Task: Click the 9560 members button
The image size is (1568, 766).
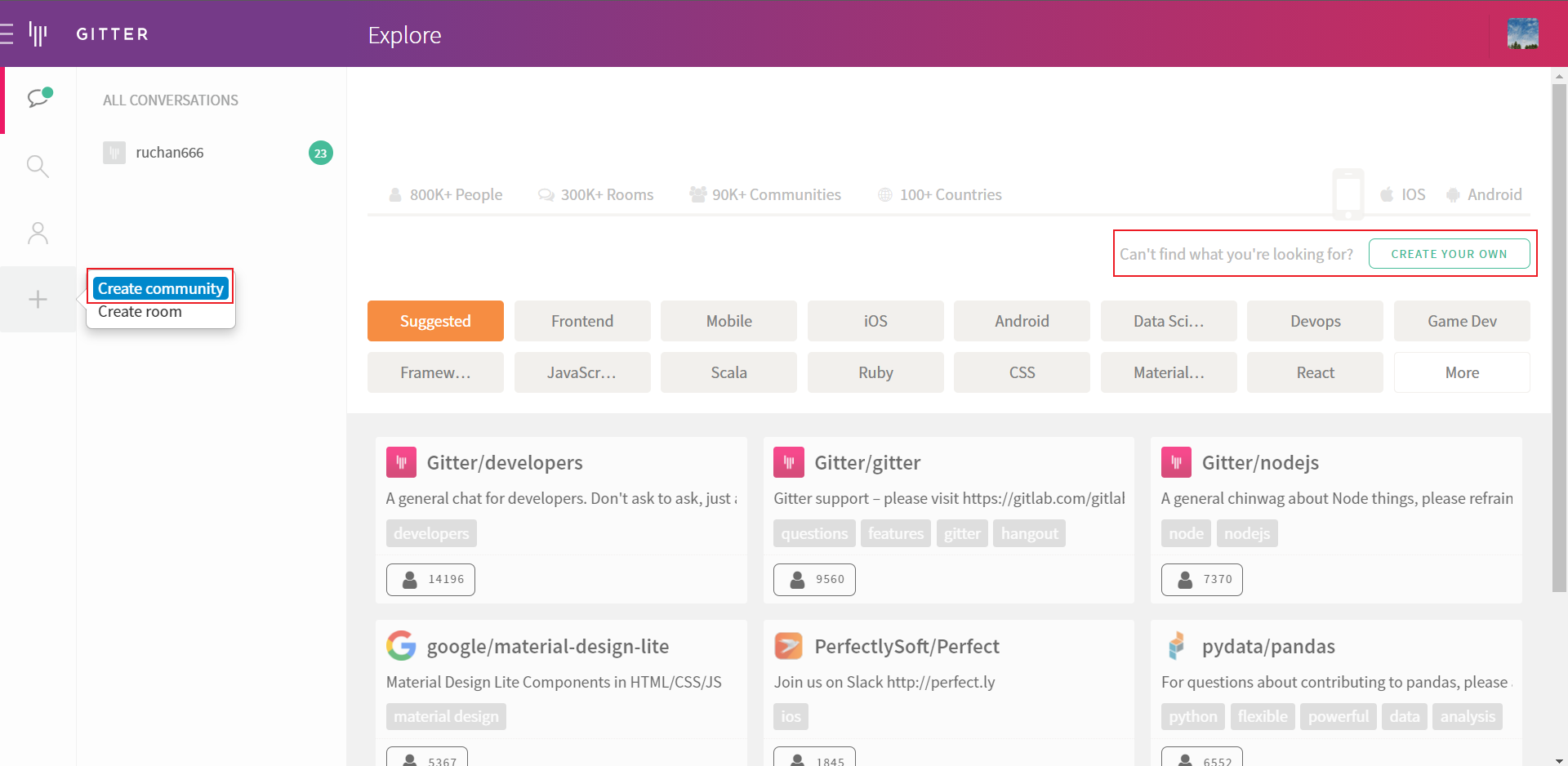Action: pyautogui.click(x=814, y=579)
